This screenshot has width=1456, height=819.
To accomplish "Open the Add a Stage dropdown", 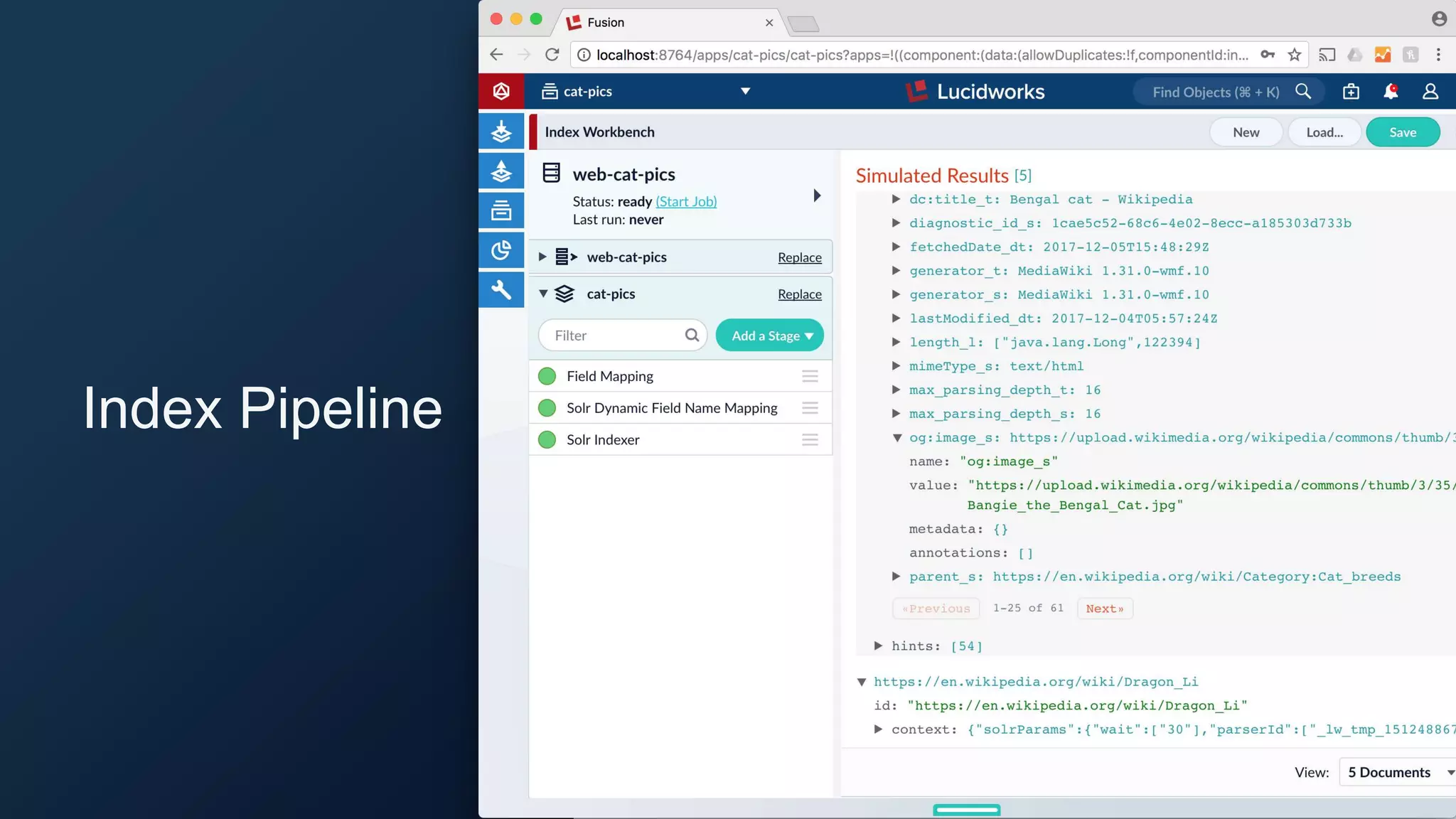I will pos(769,336).
